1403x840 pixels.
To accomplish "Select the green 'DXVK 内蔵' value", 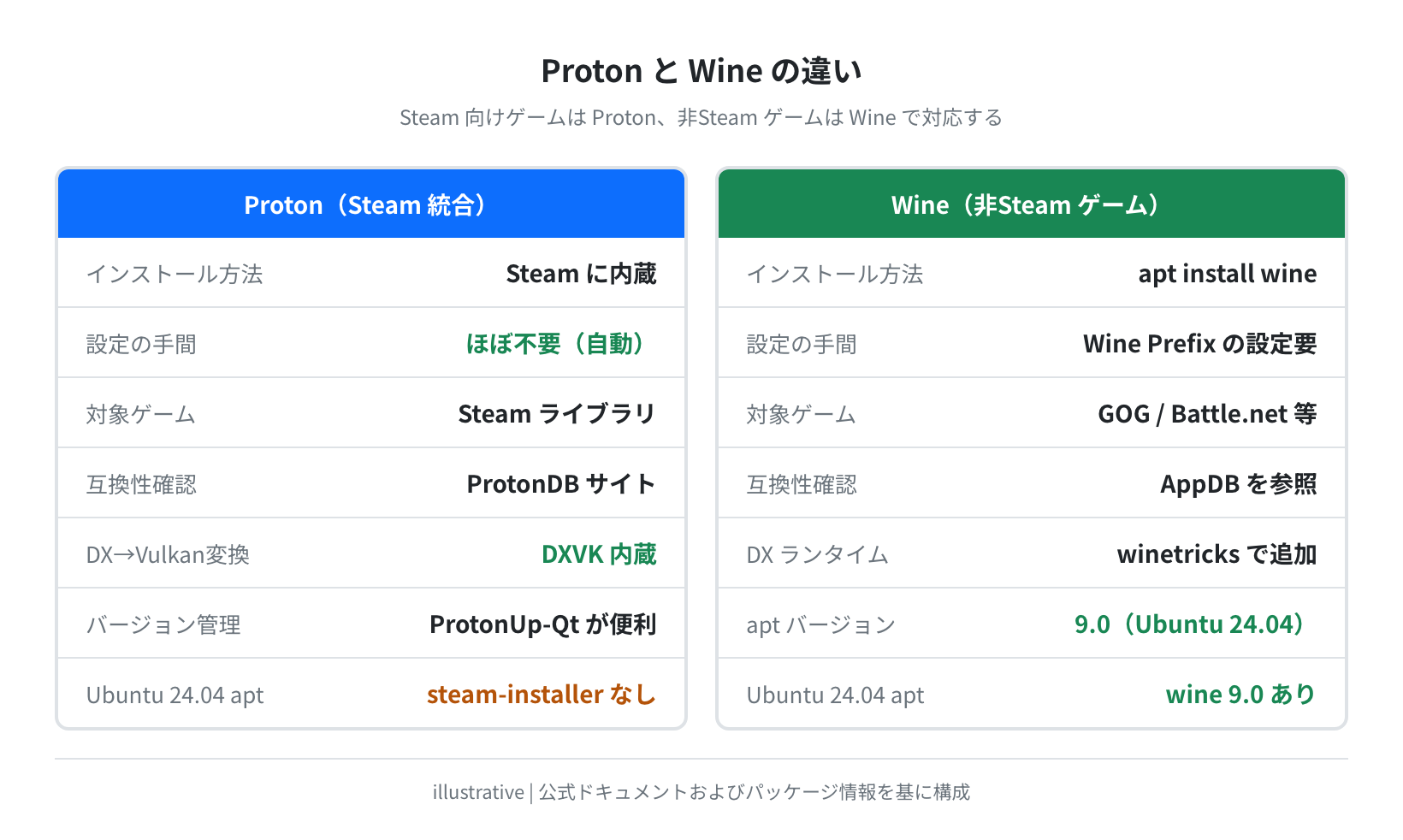I will coord(599,554).
